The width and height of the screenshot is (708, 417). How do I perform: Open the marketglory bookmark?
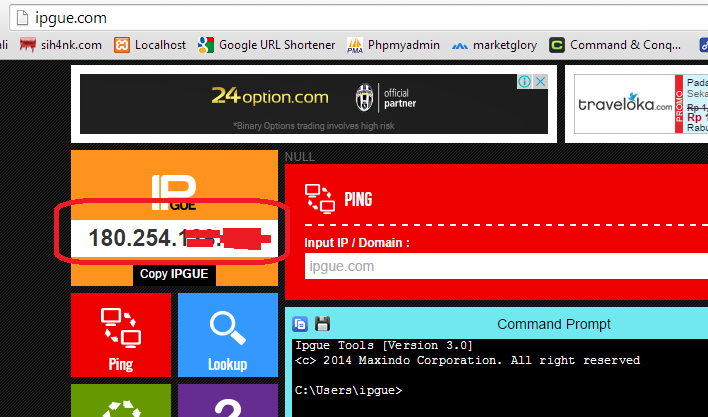coord(494,45)
